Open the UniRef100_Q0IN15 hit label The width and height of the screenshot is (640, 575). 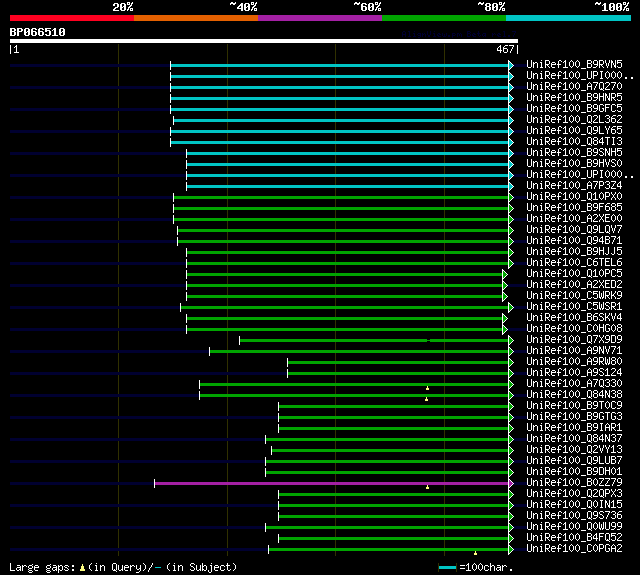[574, 505]
